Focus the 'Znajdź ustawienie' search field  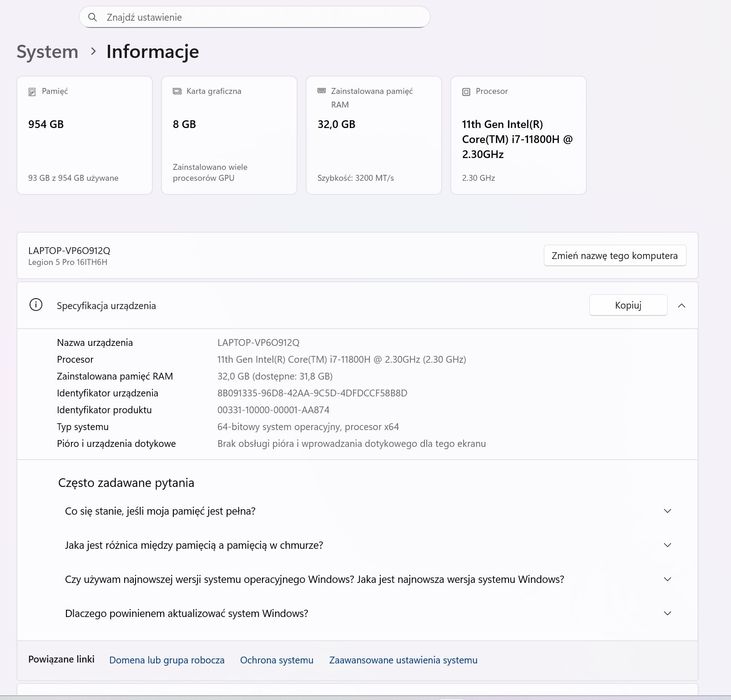pyautogui.click(x=255, y=17)
